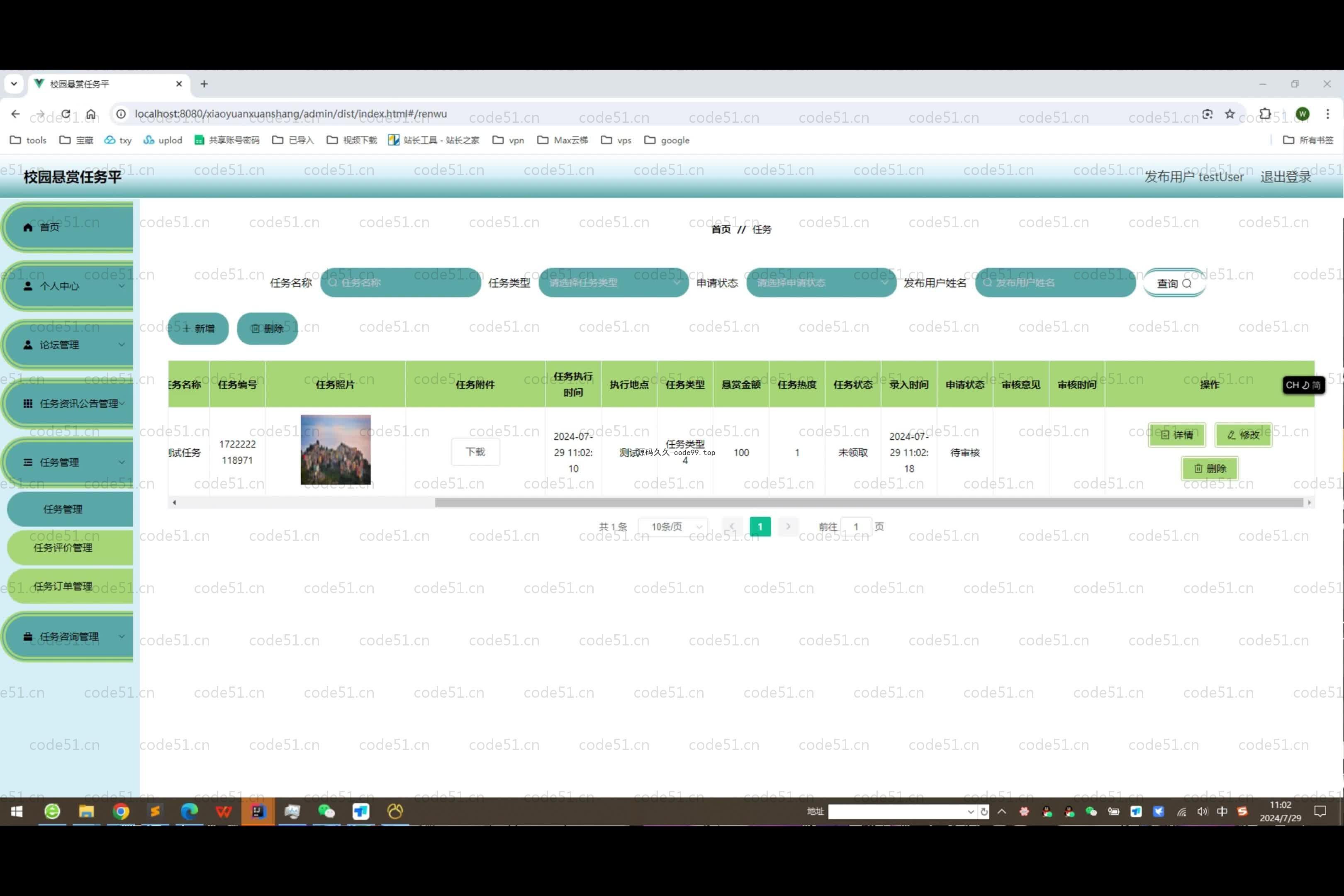Click scrollbar left arrow of table
Viewport: 1344px width, 896px height.
(x=174, y=502)
